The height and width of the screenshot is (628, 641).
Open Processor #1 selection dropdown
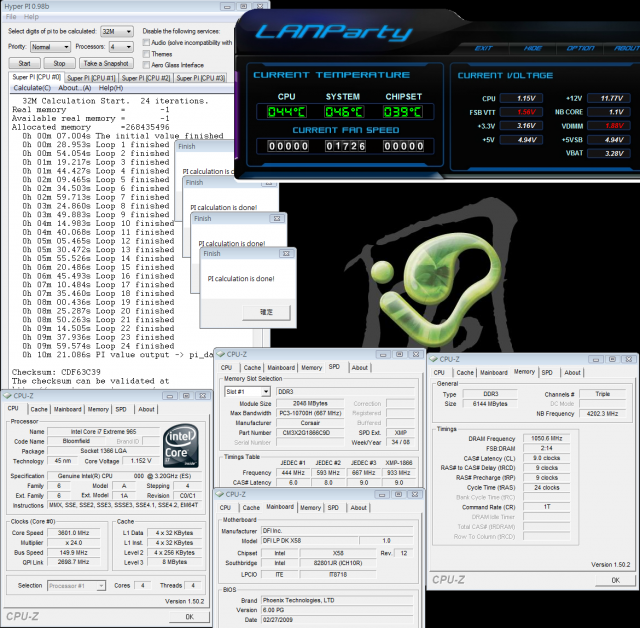[x=76, y=586]
